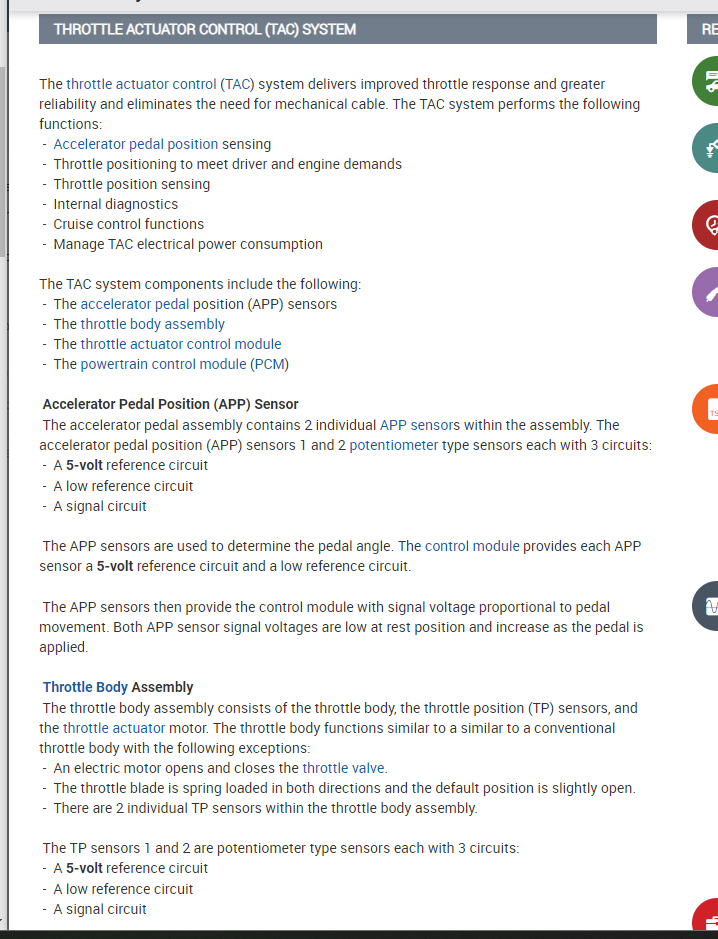Click the Throttle Actuator Control (TAC) System header bar
Screen dimensions: 718x939
tap(348, 29)
